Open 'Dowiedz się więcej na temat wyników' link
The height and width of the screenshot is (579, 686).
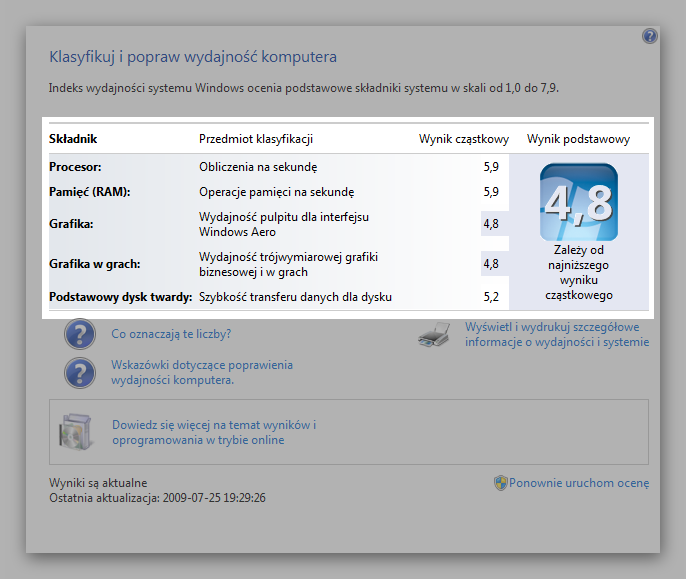pos(214,432)
